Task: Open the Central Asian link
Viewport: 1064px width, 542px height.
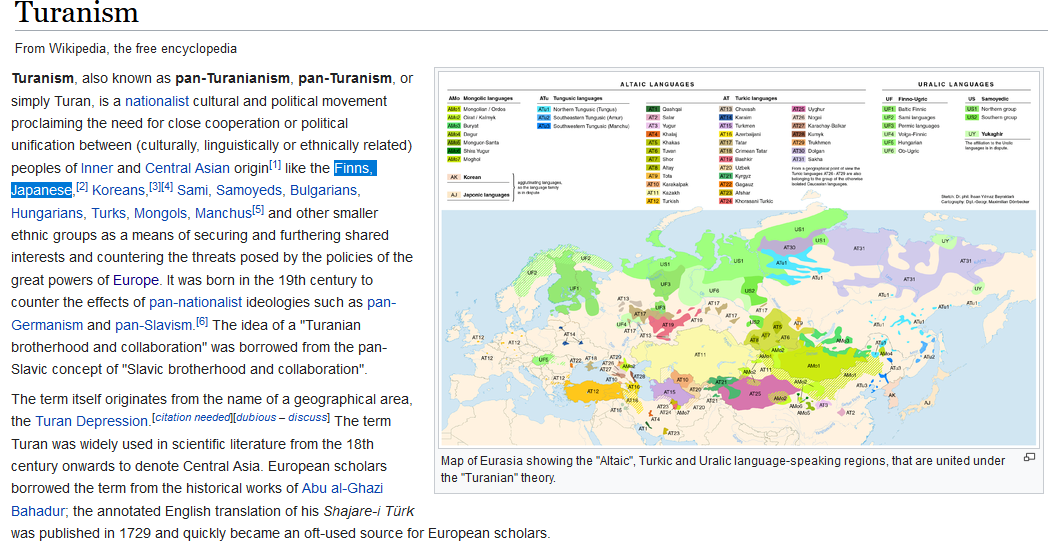Action: pos(187,168)
